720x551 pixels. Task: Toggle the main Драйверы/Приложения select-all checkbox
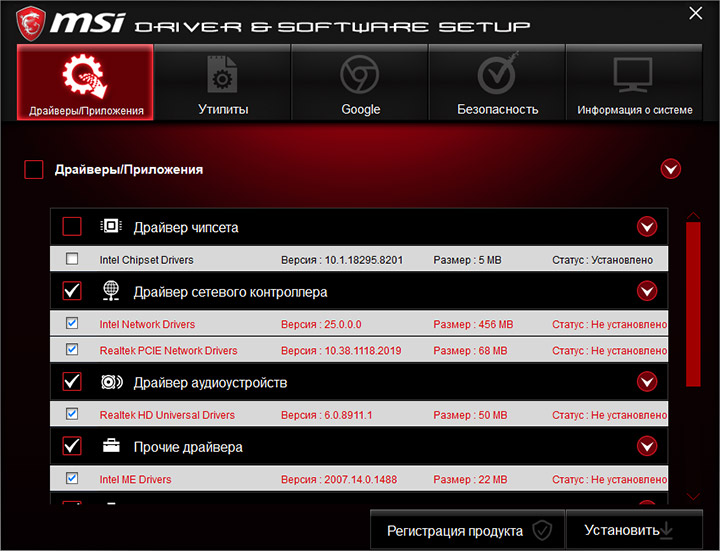click(34, 169)
